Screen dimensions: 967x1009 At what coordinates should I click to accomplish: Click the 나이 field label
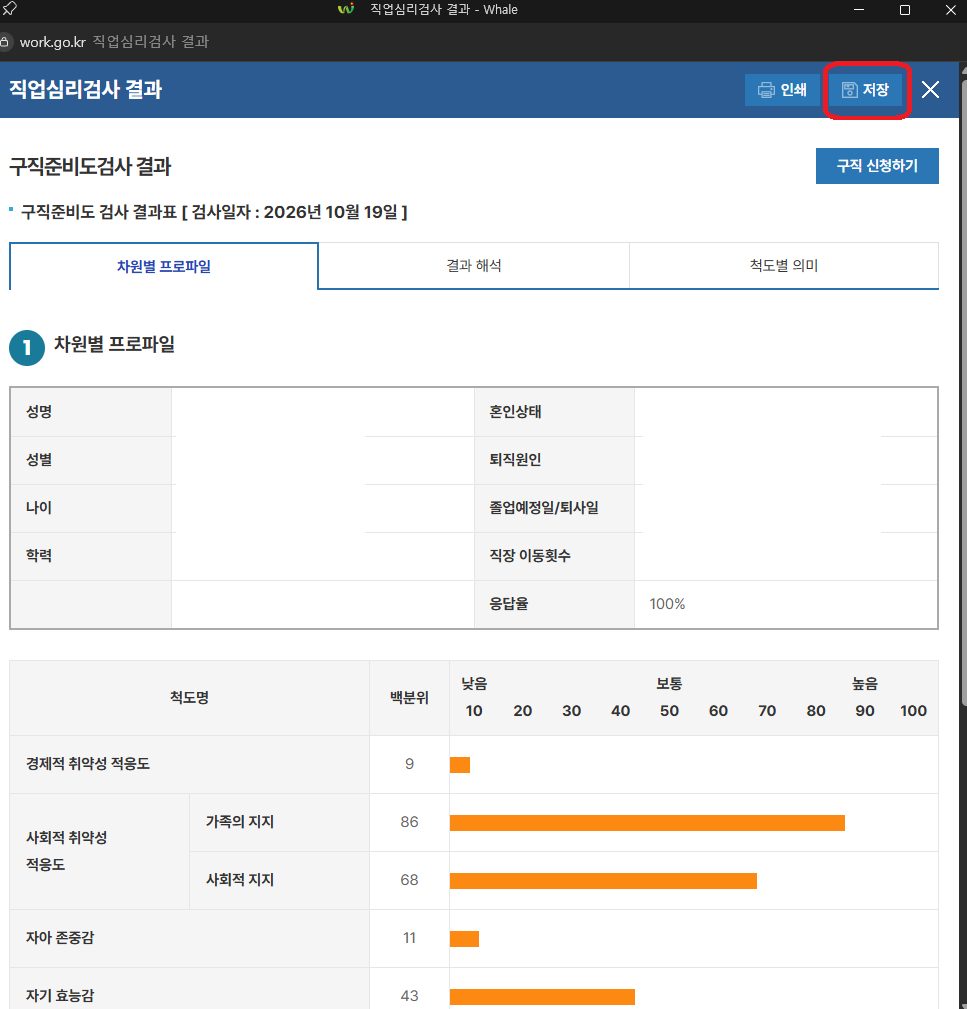click(x=39, y=508)
